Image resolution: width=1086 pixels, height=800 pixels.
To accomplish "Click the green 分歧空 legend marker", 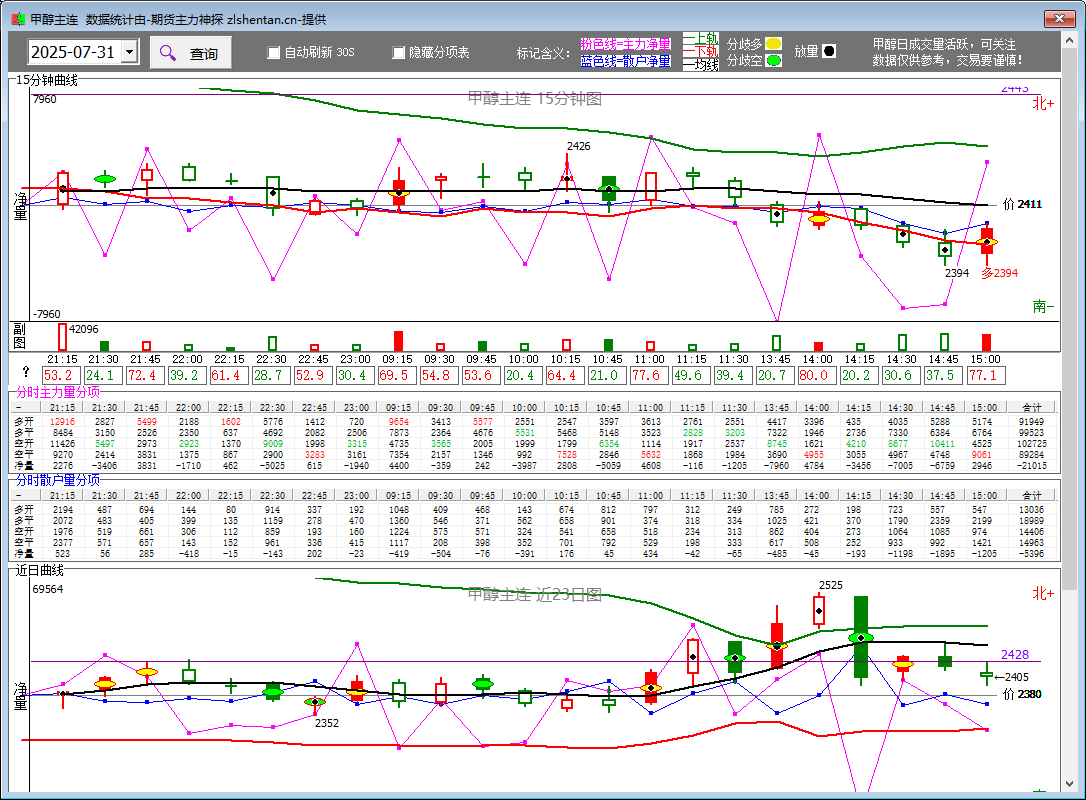I will pyautogui.click(x=773, y=61).
